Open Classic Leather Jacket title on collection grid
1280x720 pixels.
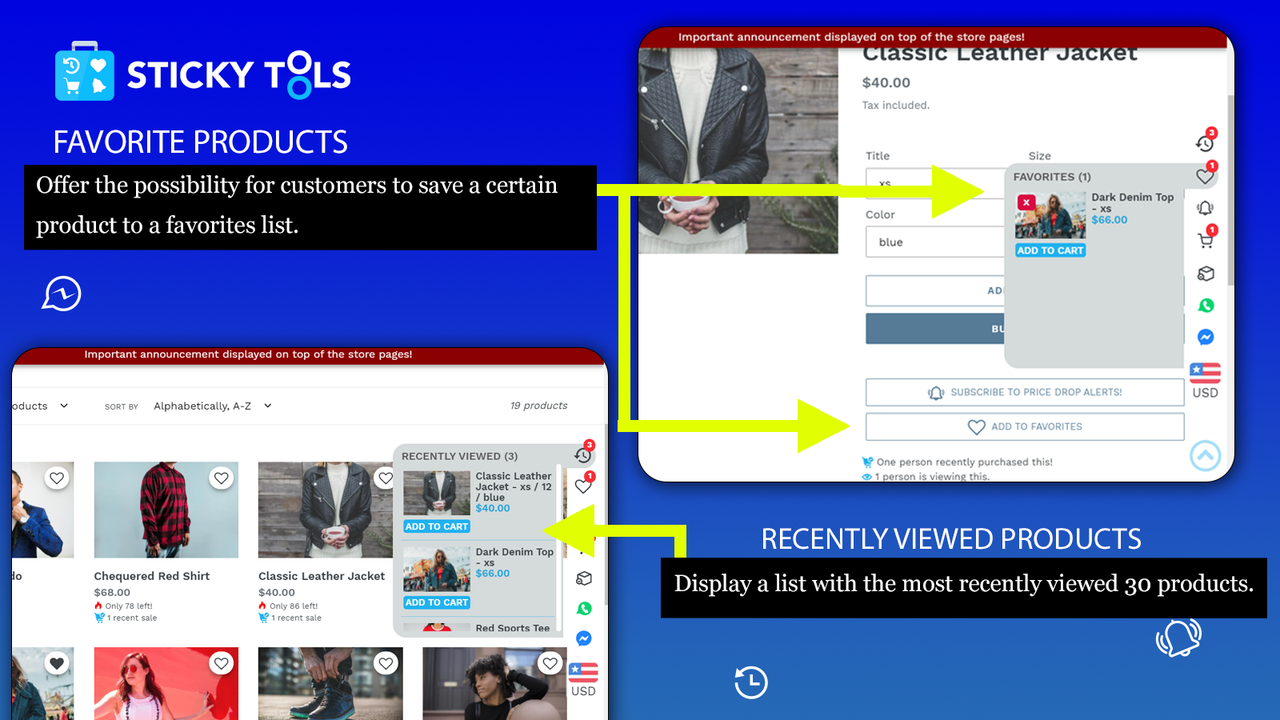(321, 576)
